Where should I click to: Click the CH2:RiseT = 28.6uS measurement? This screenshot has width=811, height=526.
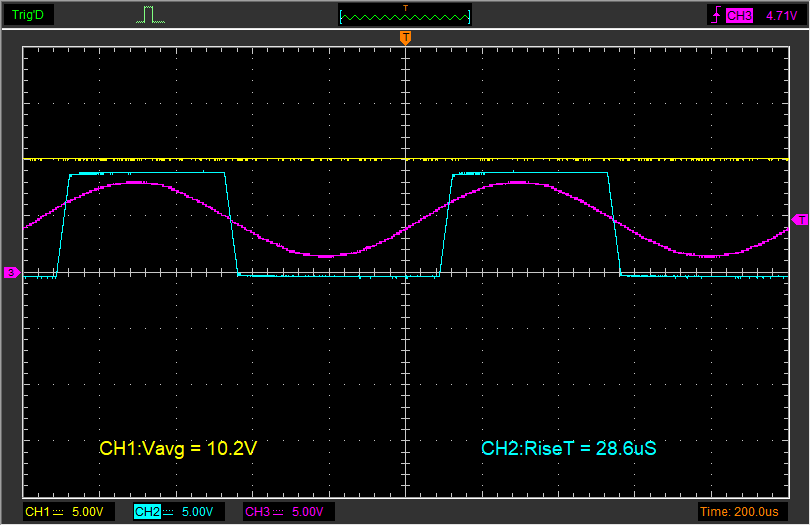pyautogui.click(x=568, y=449)
